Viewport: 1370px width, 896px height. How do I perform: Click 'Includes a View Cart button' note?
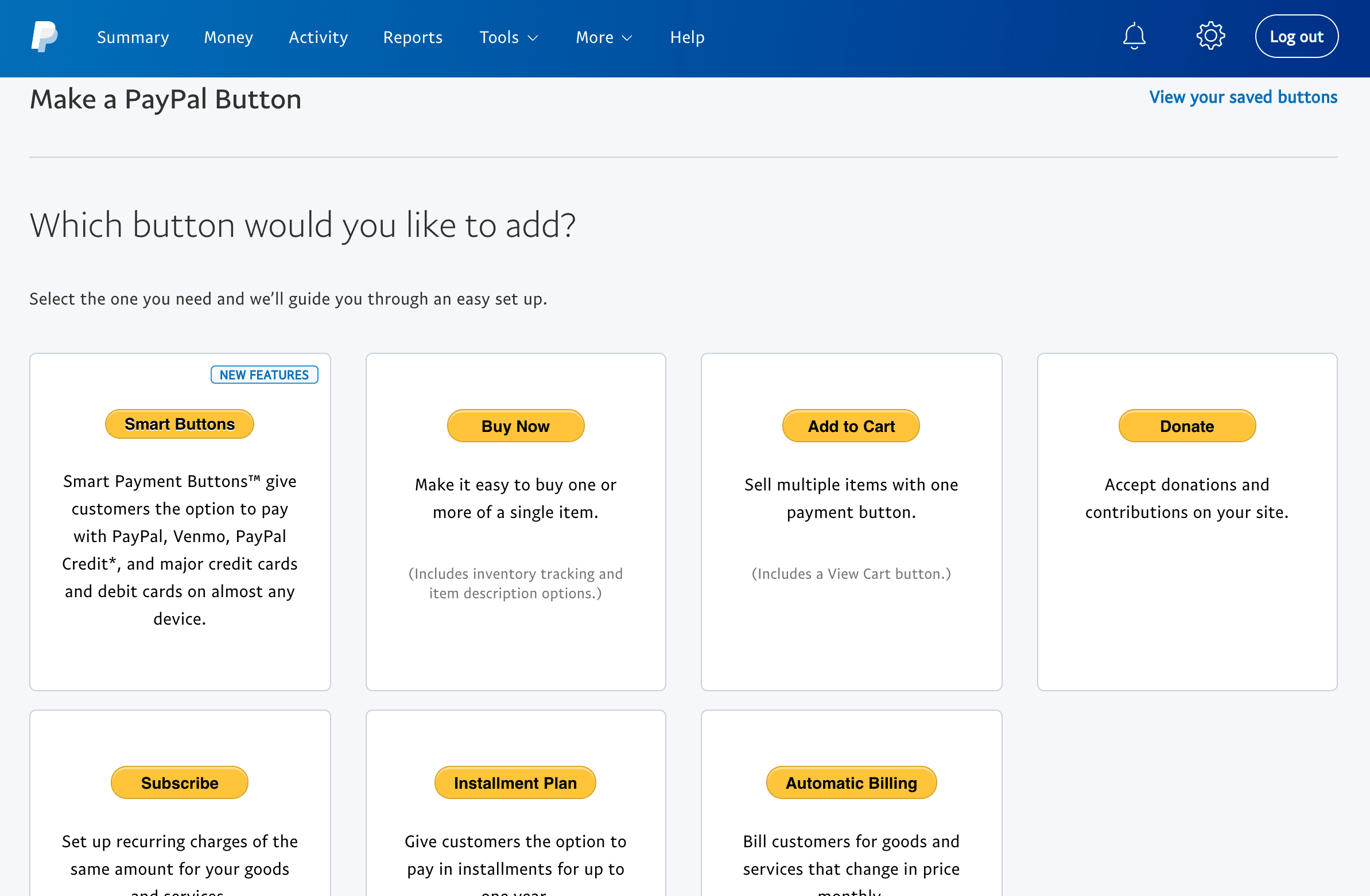(851, 574)
